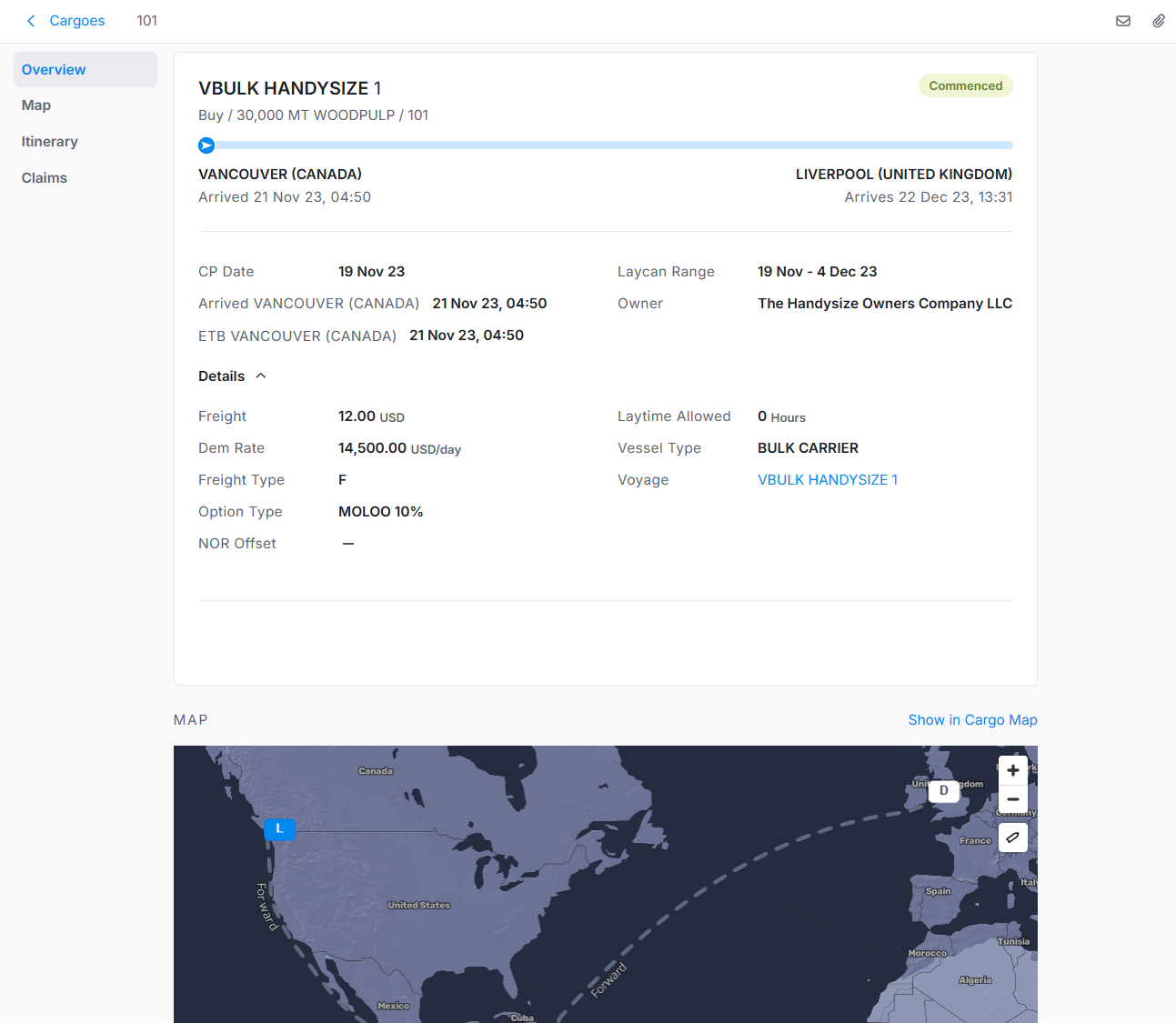Click the Commenced status badge
This screenshot has width=1176, height=1023.
click(965, 86)
